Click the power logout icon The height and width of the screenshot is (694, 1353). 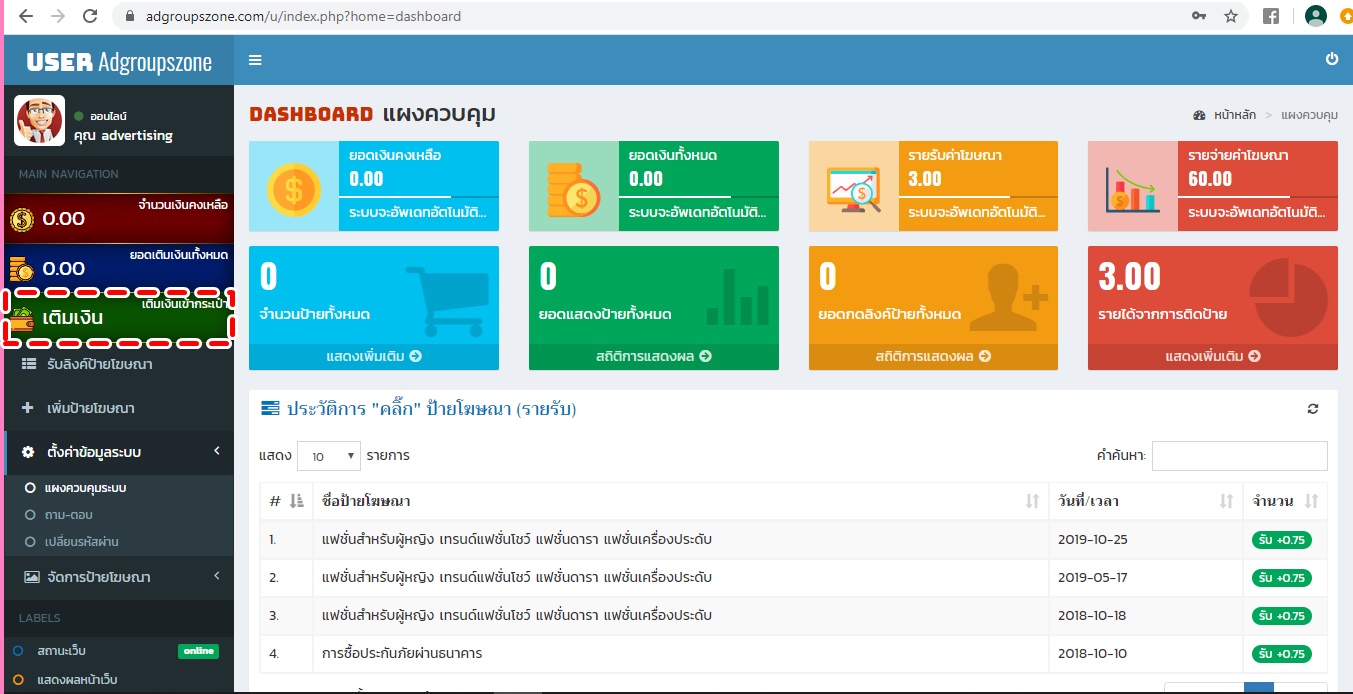(x=1331, y=60)
